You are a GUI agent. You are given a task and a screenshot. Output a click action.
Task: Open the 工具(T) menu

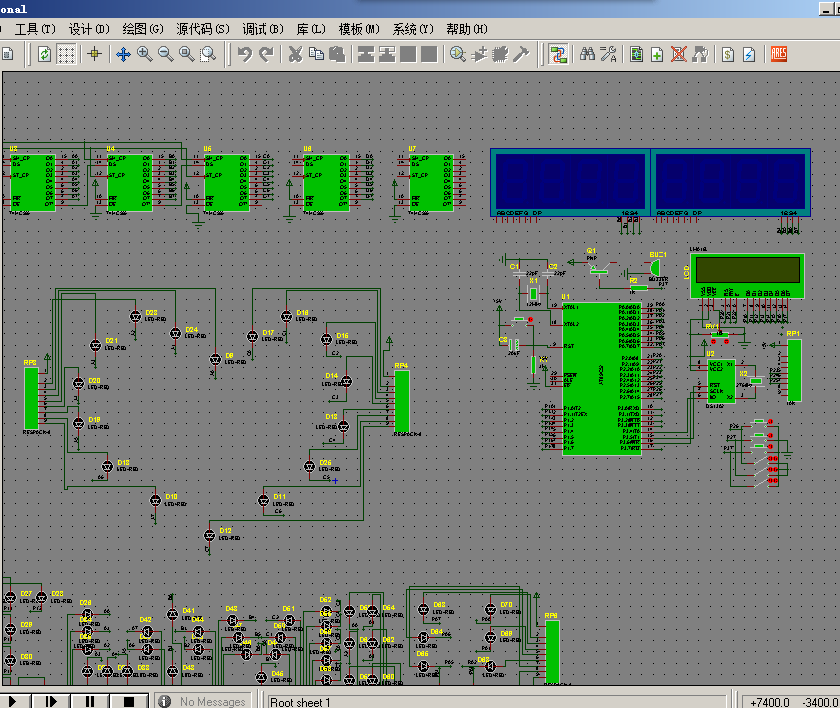[x=35, y=29]
